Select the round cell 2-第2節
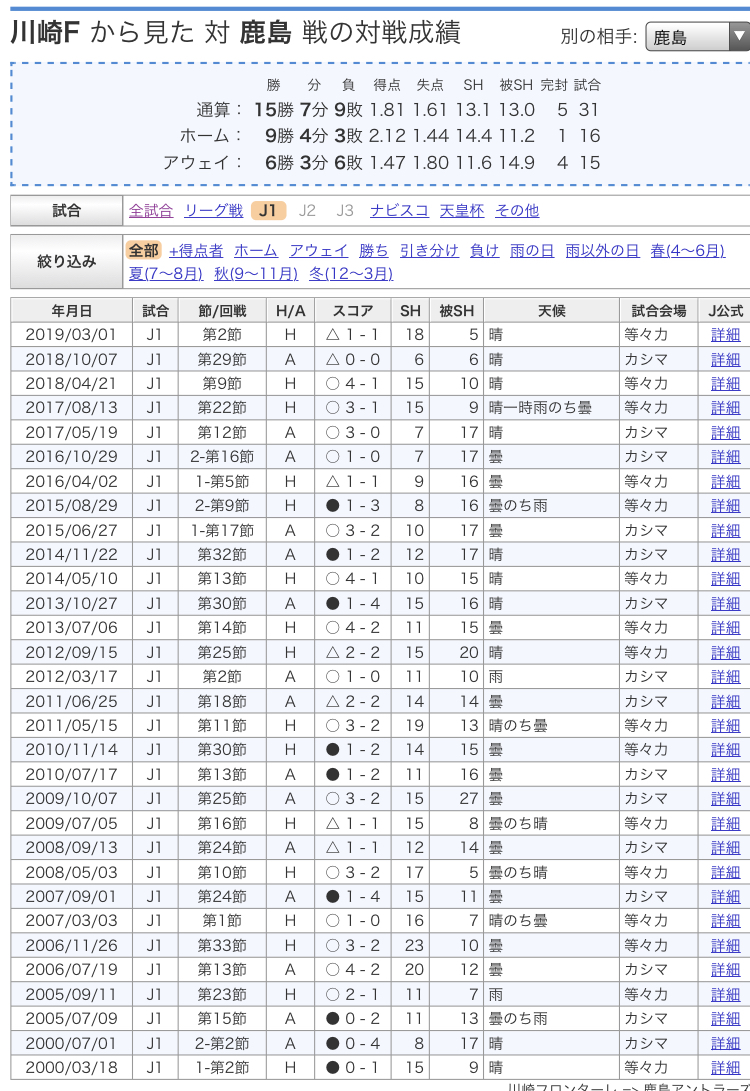The image size is (750, 1091). (222, 1044)
